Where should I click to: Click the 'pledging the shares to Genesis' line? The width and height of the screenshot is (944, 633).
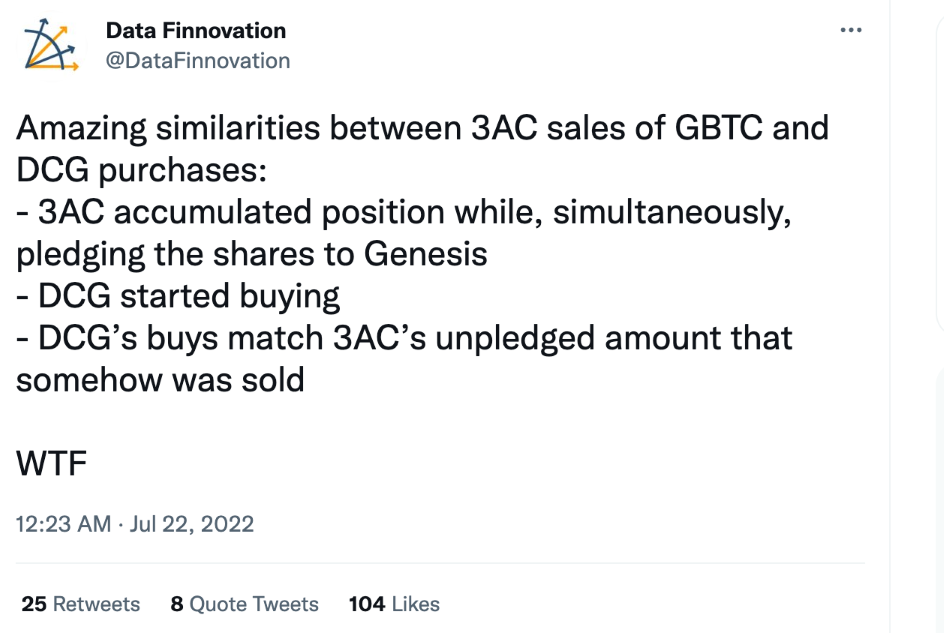coord(252,254)
